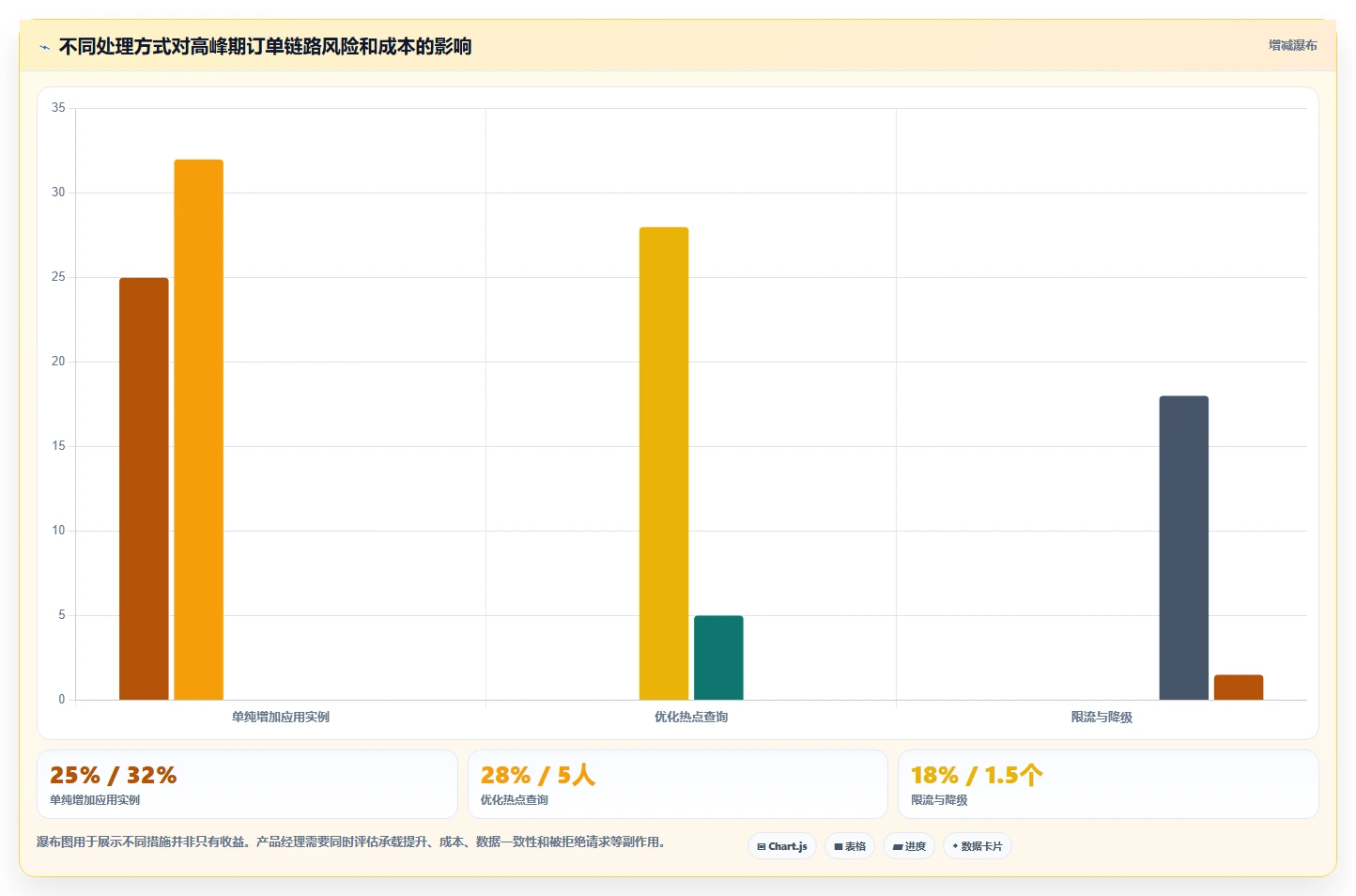1356x896 pixels.
Task: Open the 18% / 1.5个 stat card
Action: tap(1108, 784)
